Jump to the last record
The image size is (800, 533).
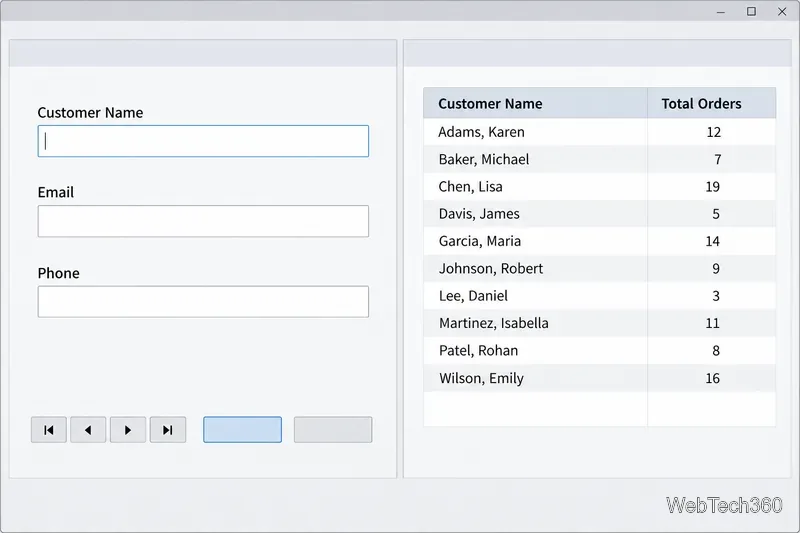point(168,430)
